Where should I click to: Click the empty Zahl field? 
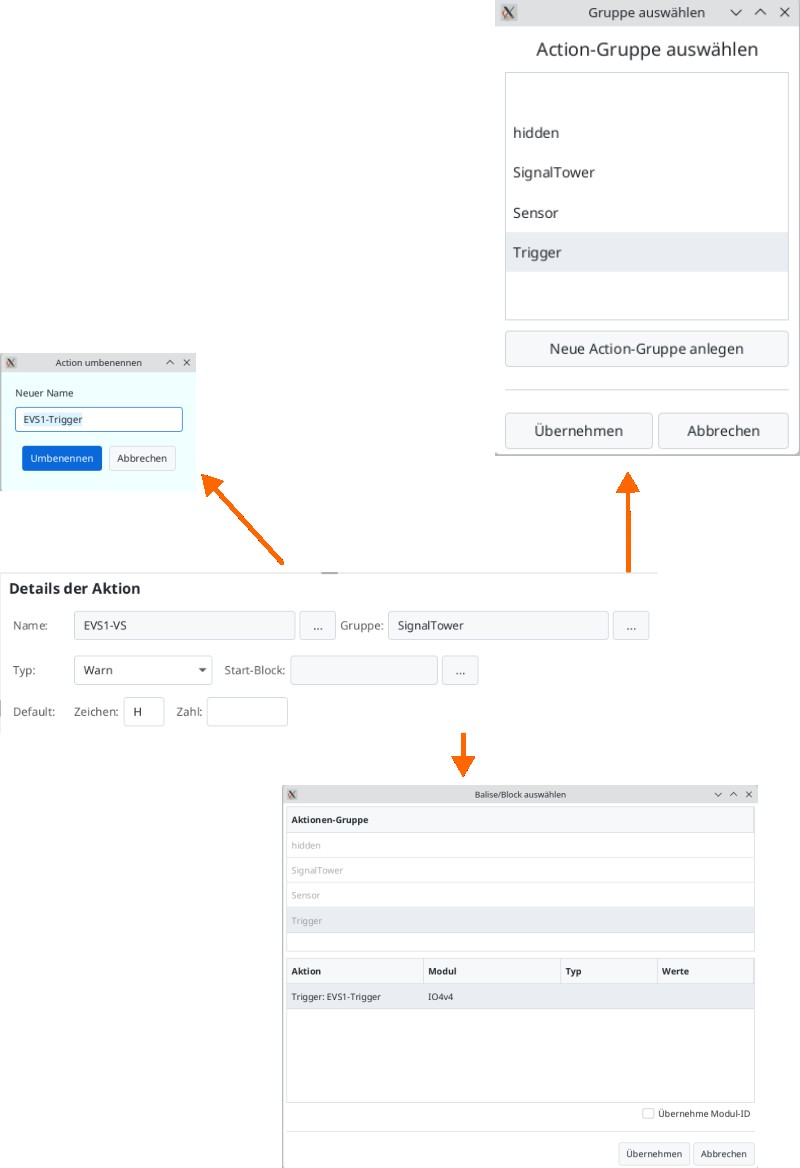[247, 712]
